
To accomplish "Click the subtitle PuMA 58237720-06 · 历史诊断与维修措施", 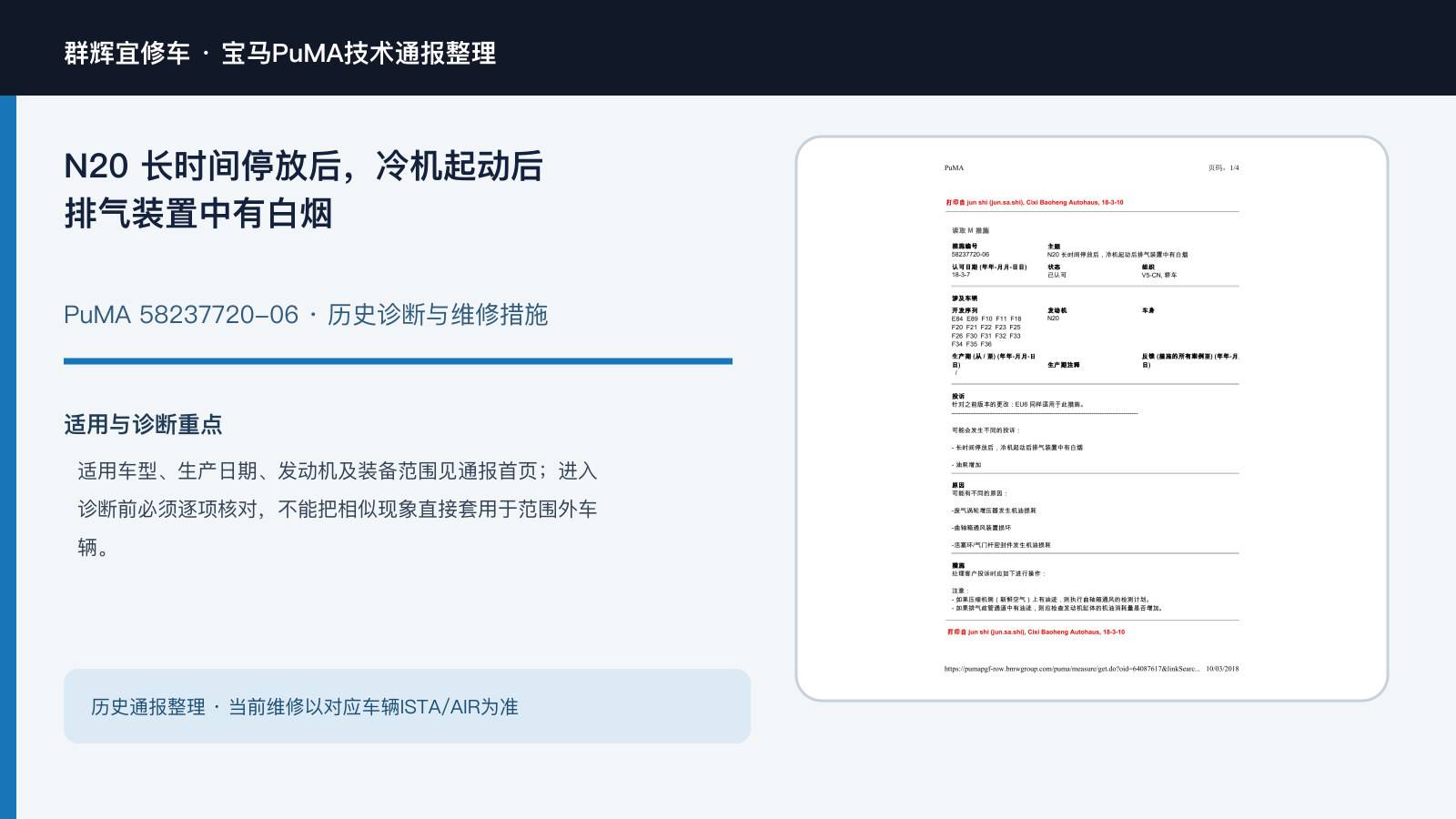I will pos(306,315).
